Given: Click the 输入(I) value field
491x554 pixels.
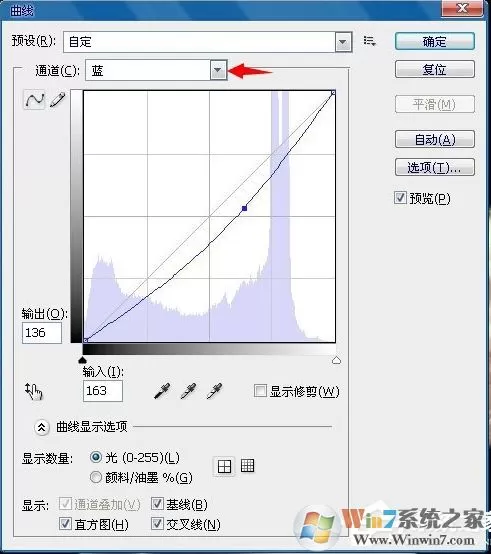Looking at the screenshot, I should point(103,391).
